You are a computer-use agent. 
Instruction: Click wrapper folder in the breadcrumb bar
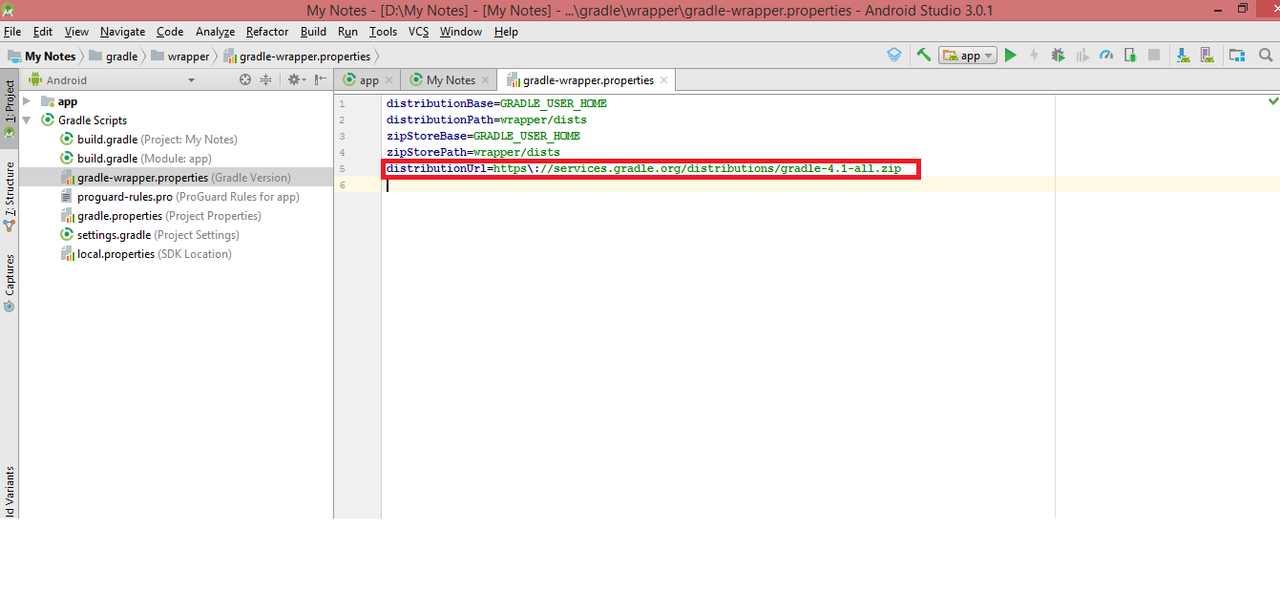(180, 56)
